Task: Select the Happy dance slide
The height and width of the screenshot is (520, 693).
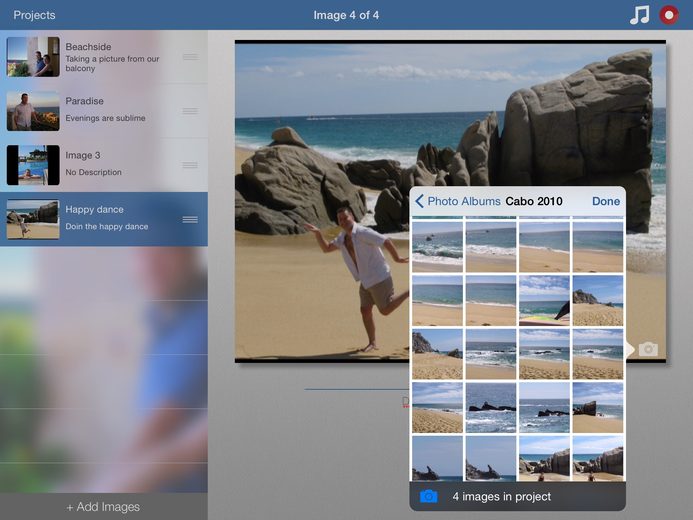Action: (104, 219)
